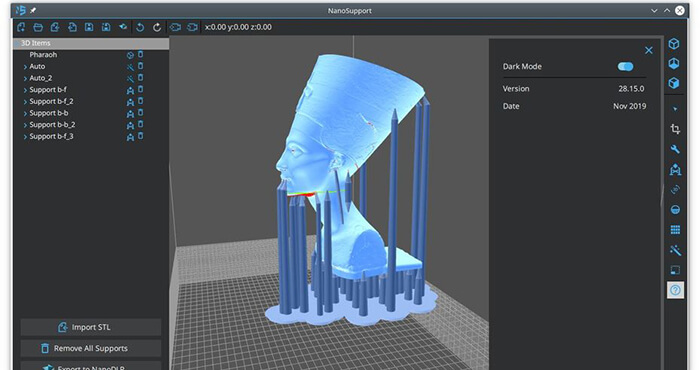The height and width of the screenshot is (370, 700).
Task: Click the wand type icon beside Auto
Action: pos(130,67)
